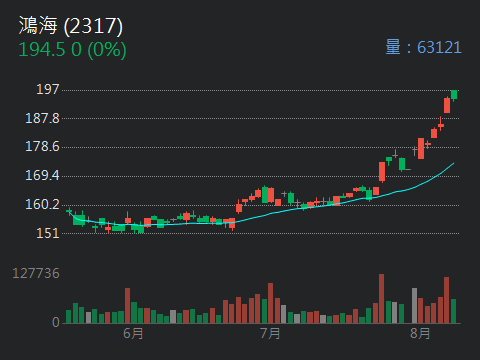Click the 8月 date axis label
The height and width of the screenshot is (360, 480).
(420, 333)
